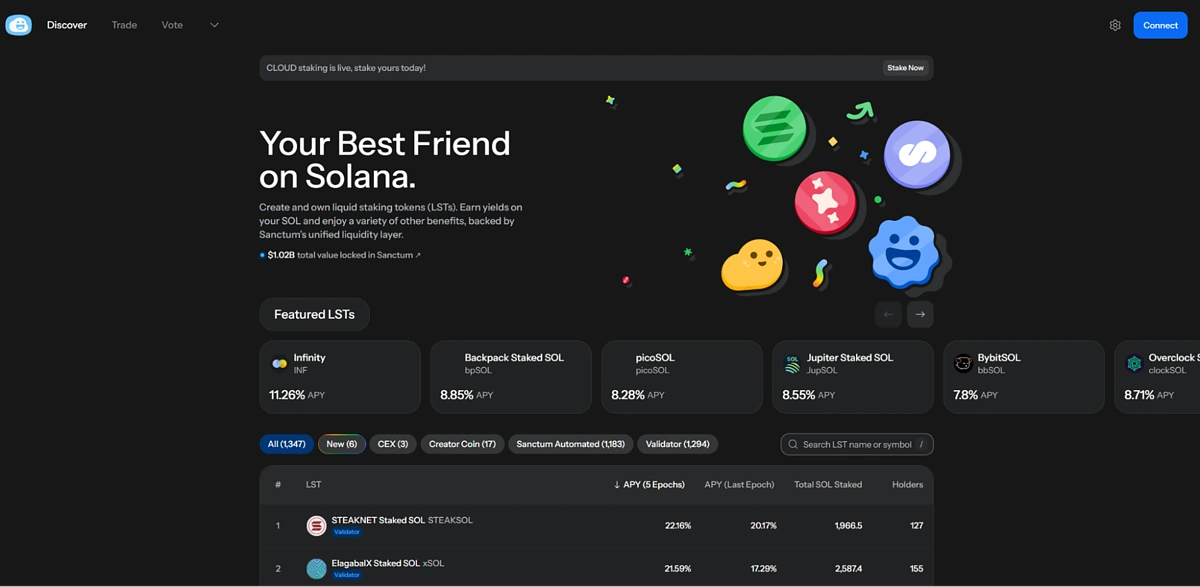Filter by New (6) LSTs
This screenshot has width=1200, height=587.
click(341, 444)
